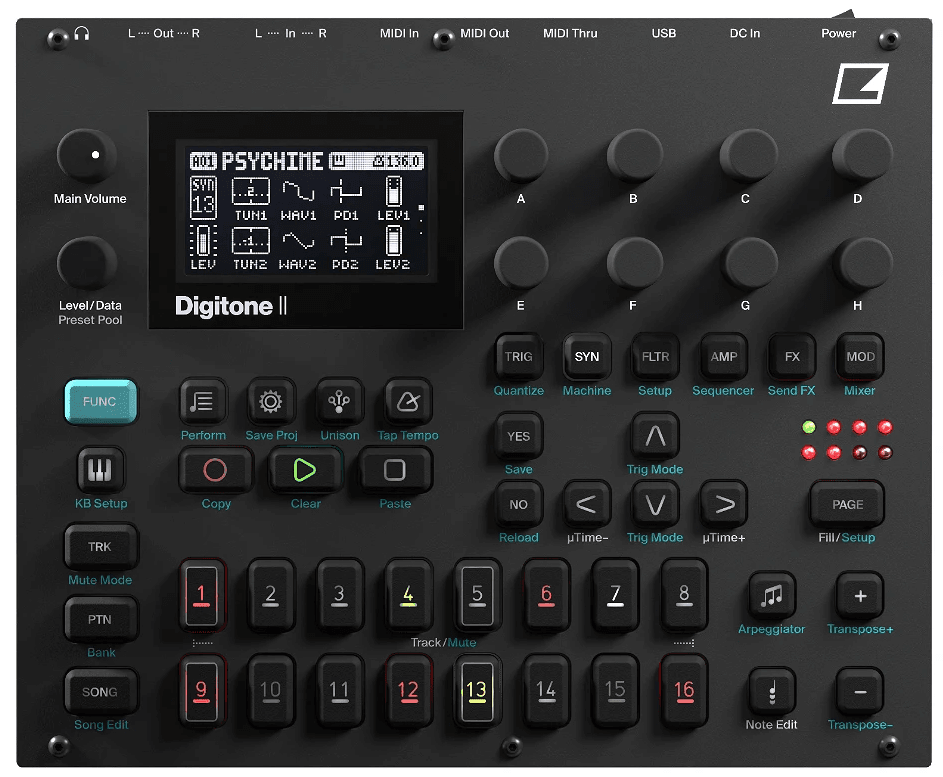943x777 pixels.
Task: Toggle track/trig key 8
Action: click(684, 595)
